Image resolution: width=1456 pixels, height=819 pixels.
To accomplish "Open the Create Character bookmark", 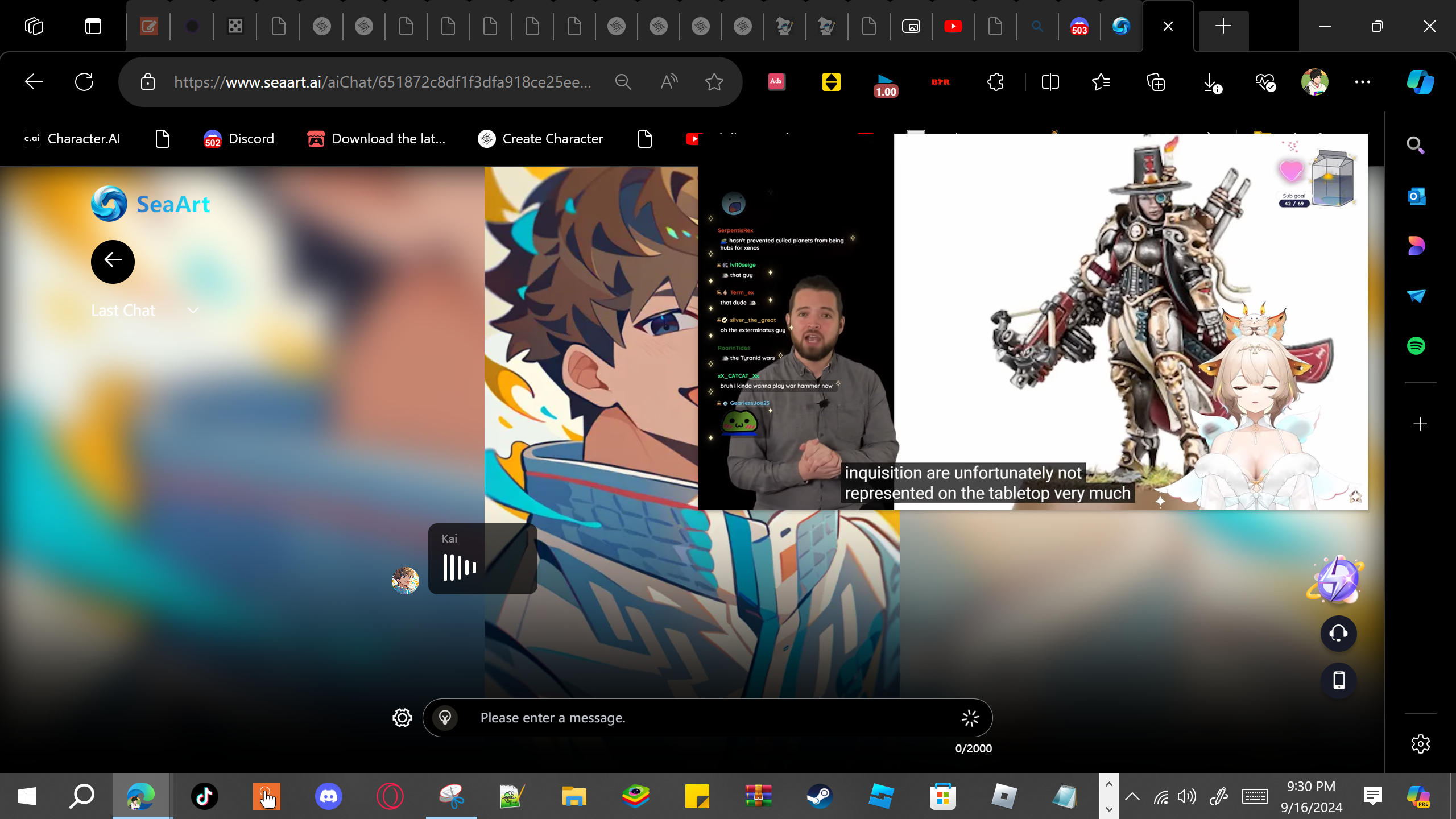I will pyautogui.click(x=540, y=139).
